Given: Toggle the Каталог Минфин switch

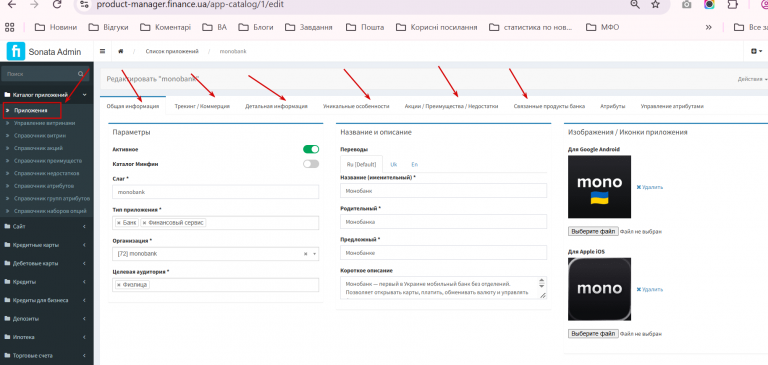Looking at the screenshot, I should point(311,164).
